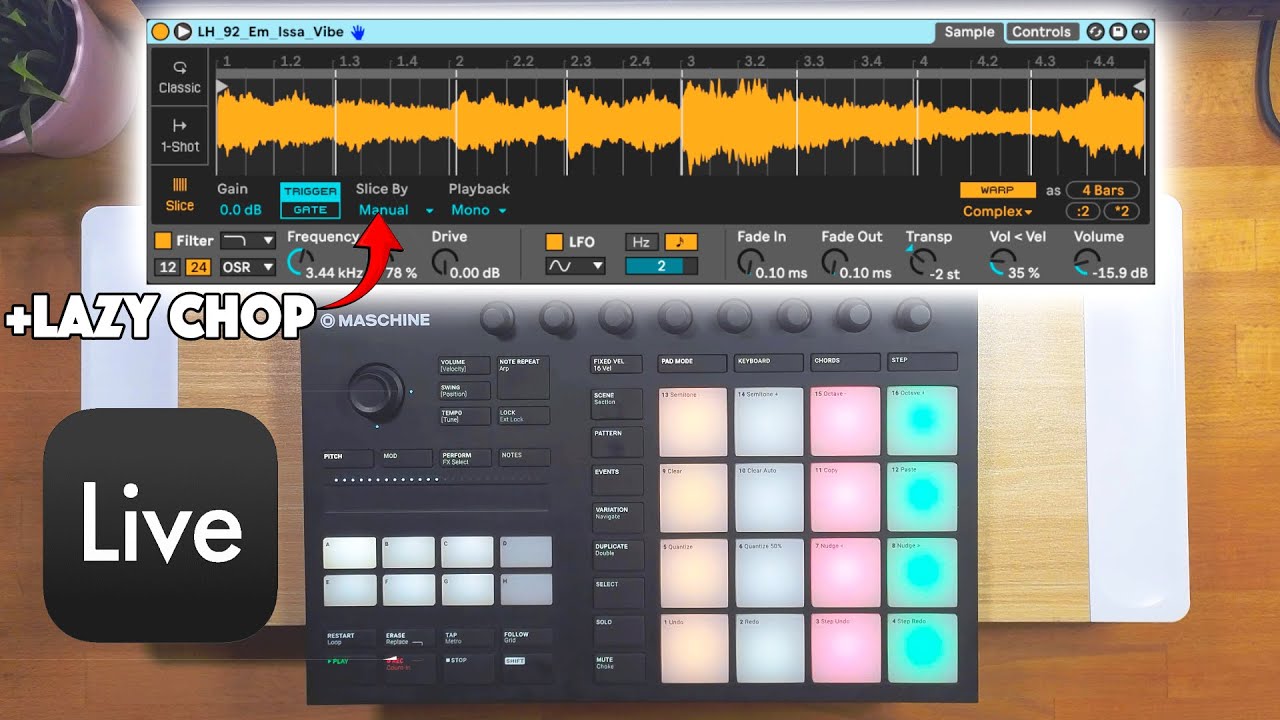Click the save preset disk icon
Image resolution: width=1280 pixels, height=720 pixels.
[x=1118, y=32]
